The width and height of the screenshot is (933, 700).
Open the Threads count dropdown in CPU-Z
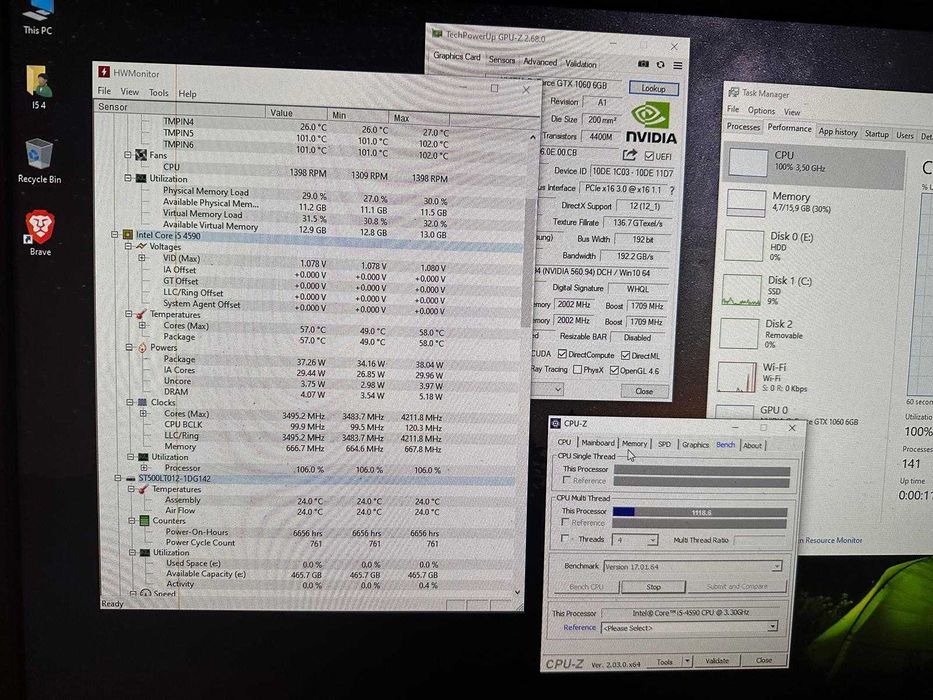tap(652, 540)
